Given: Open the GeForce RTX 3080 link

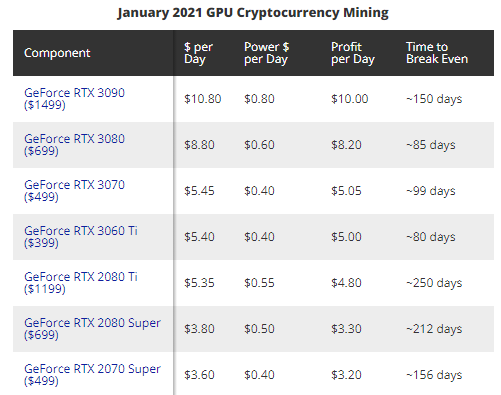Looking at the screenshot, I should coord(74,145).
